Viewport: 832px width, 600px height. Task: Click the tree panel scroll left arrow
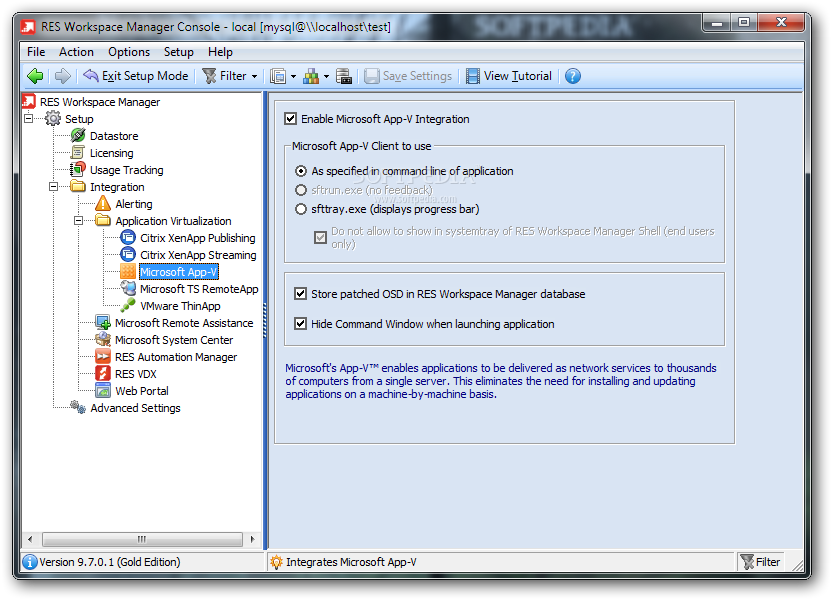click(30, 539)
